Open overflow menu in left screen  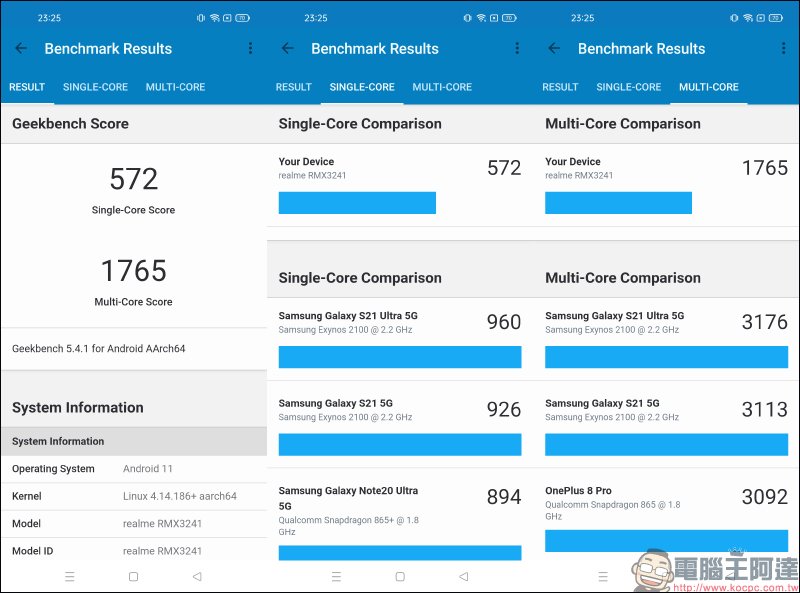[x=250, y=48]
